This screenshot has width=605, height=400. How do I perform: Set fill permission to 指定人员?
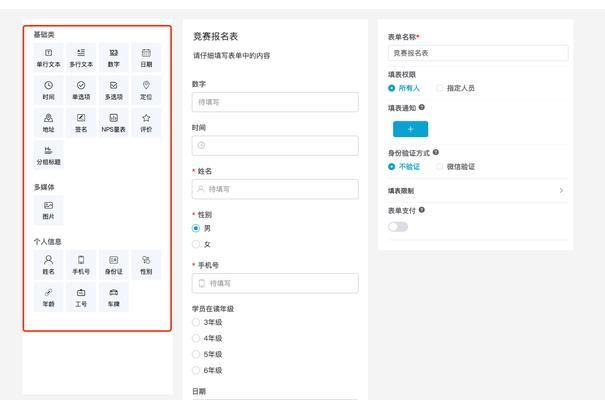point(439,88)
